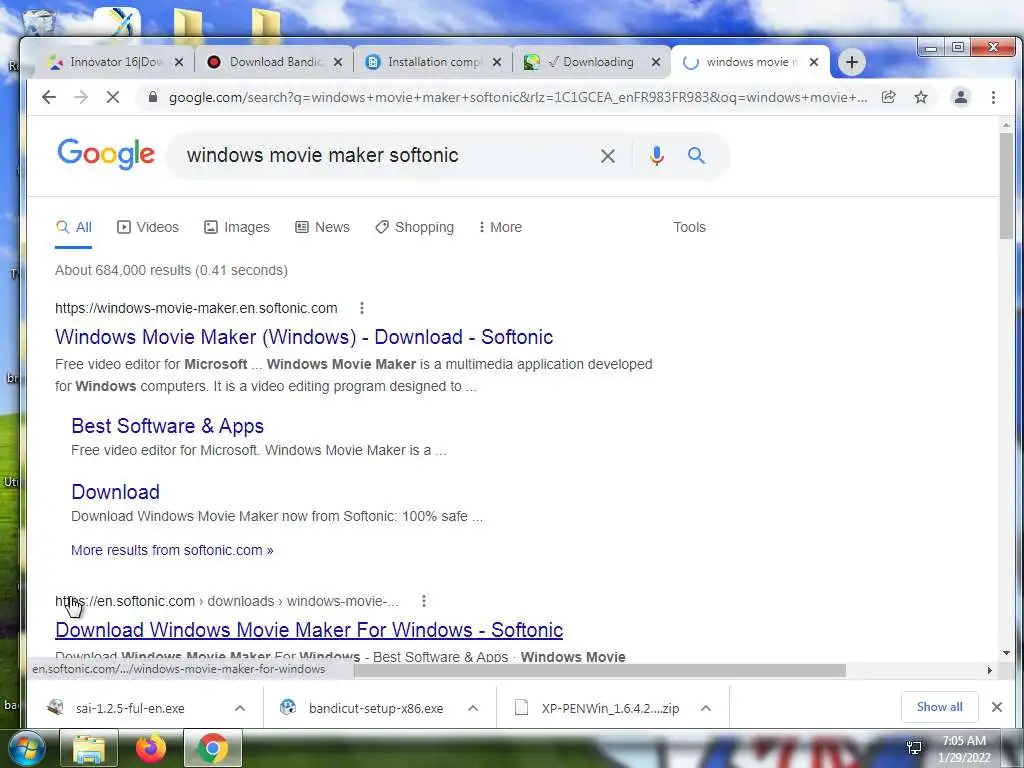This screenshot has height=768, width=1024.
Task: Open Windows Explorer from taskbar
Action: (89, 748)
